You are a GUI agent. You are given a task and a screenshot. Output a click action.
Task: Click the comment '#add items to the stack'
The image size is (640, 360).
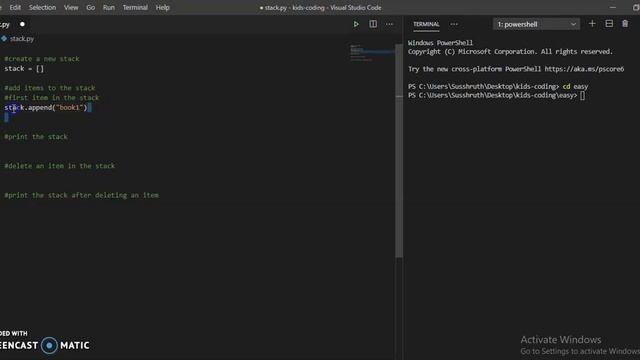pyautogui.click(x=49, y=88)
